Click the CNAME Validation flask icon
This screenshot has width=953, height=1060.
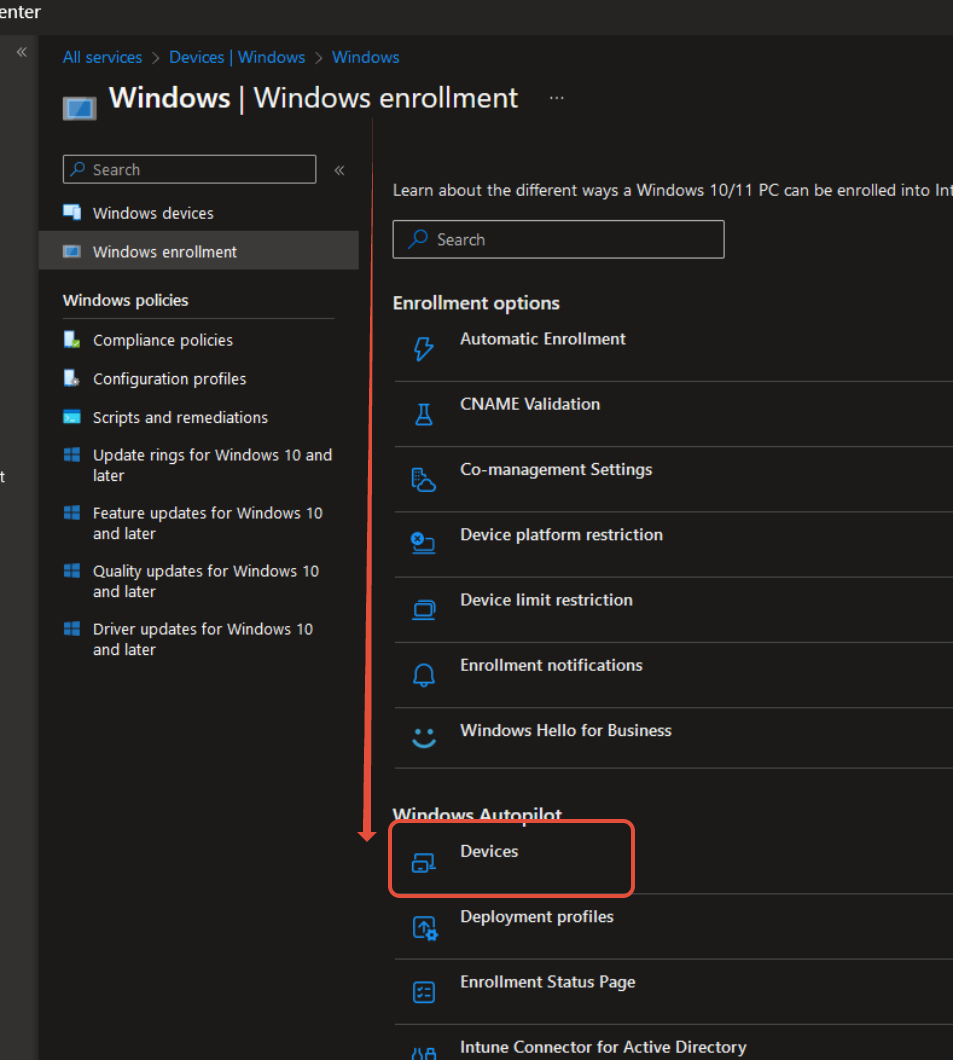424,414
